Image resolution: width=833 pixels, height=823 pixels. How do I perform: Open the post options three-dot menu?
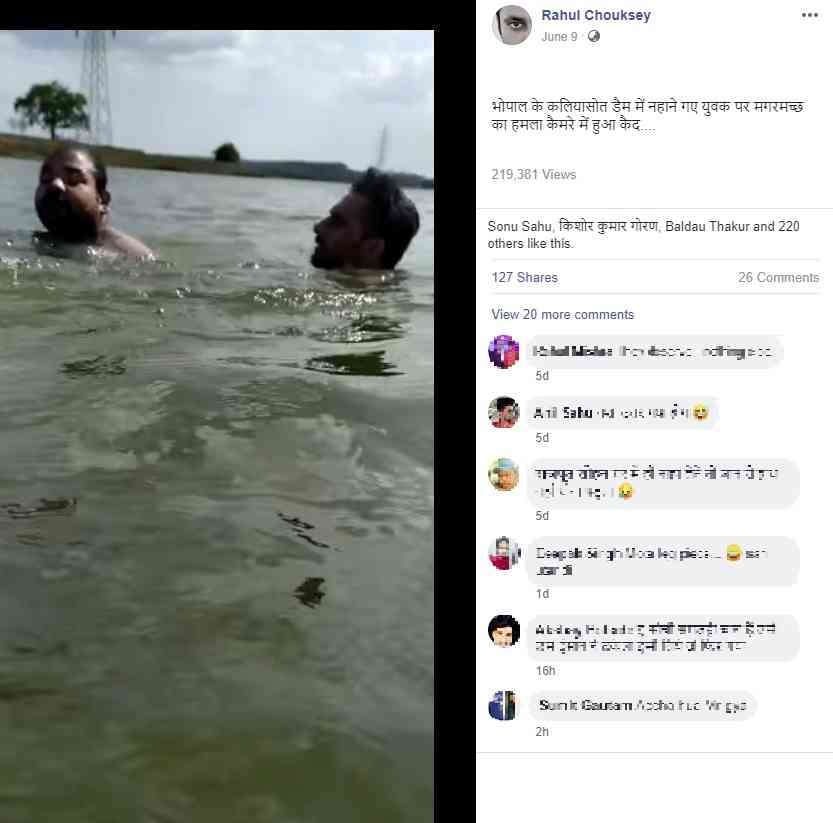[810, 15]
